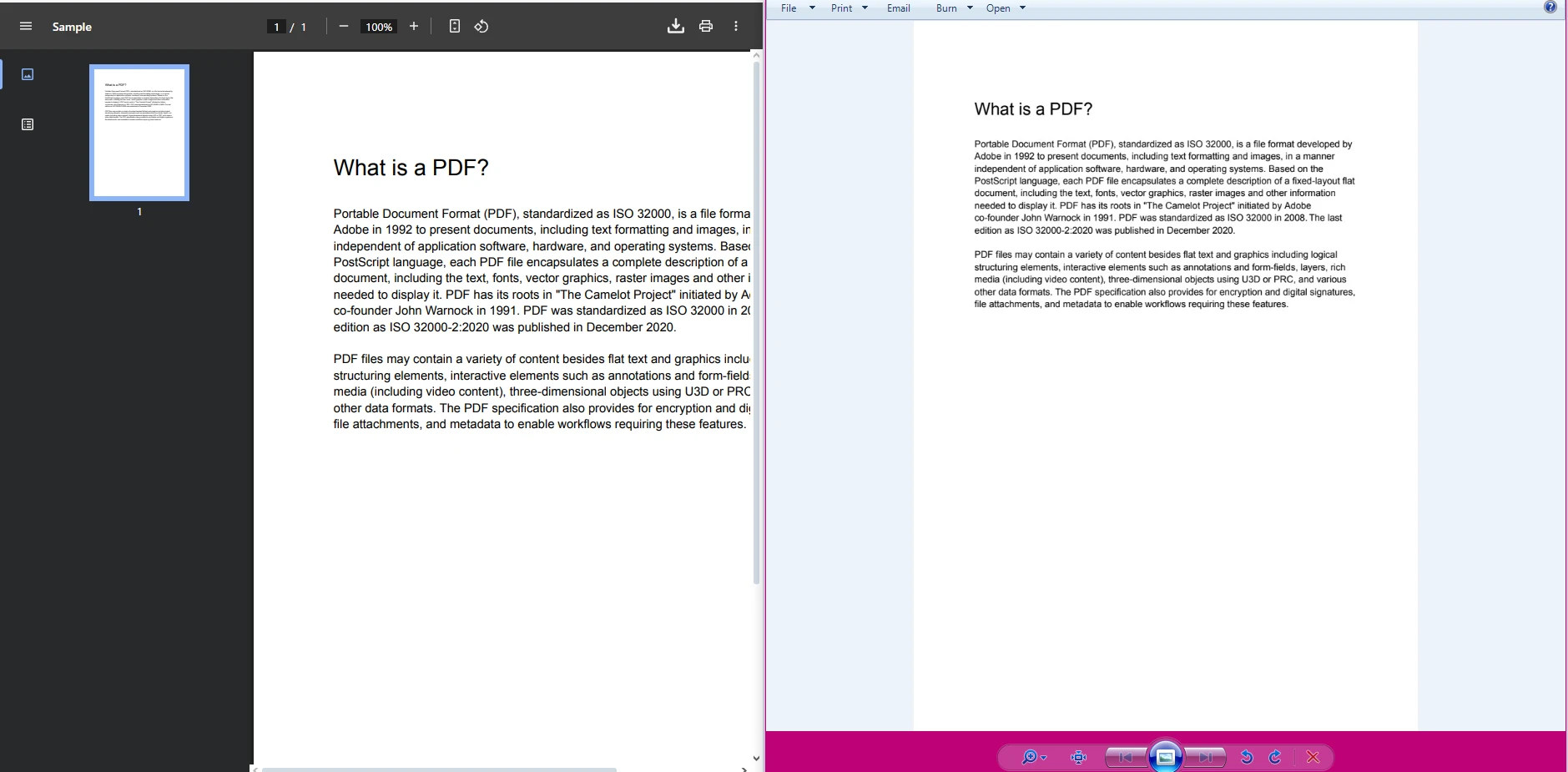Toggle the page thumbnails panel
1568x772 pixels.
click(x=28, y=74)
